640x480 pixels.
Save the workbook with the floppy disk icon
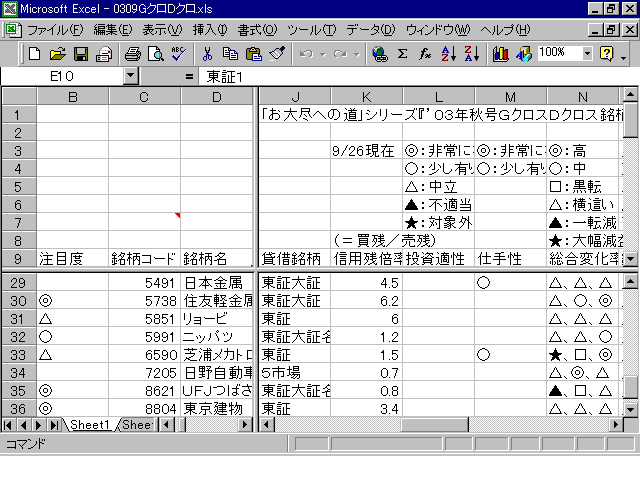click(81, 54)
